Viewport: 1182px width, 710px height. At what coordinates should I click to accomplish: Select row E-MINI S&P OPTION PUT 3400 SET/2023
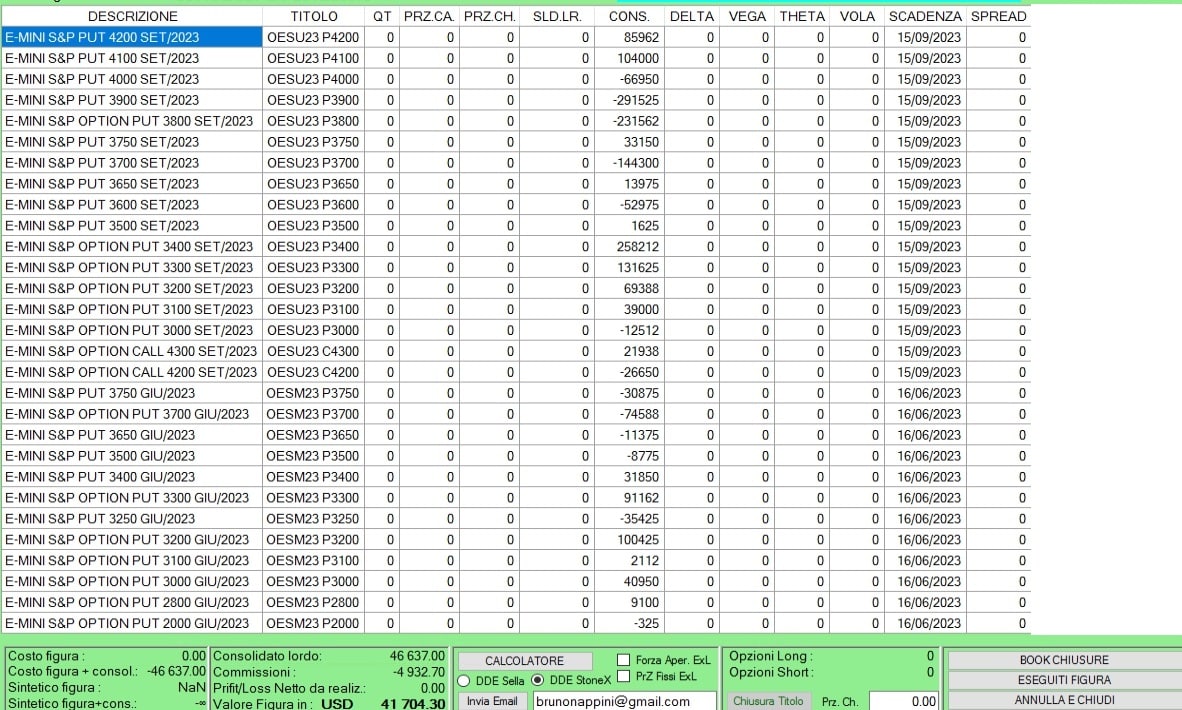point(516,246)
